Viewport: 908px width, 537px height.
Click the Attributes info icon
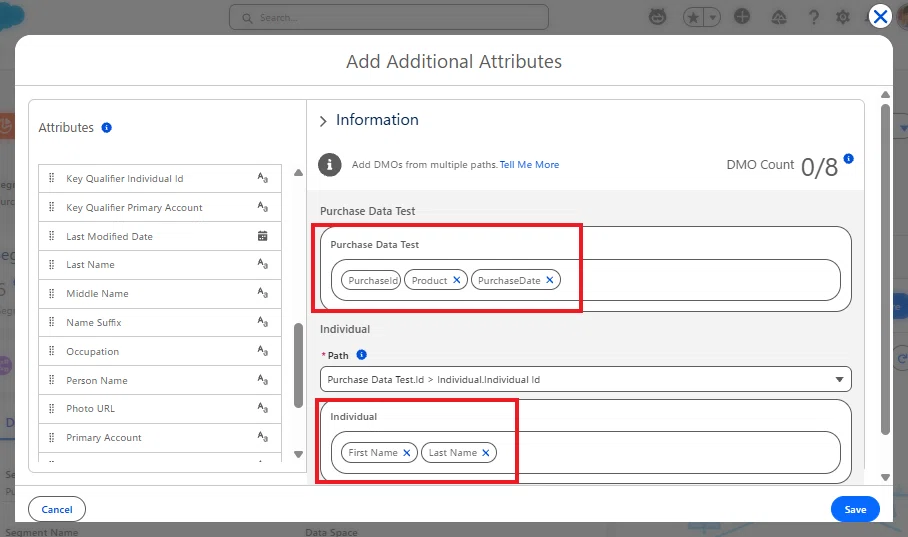click(x=107, y=127)
